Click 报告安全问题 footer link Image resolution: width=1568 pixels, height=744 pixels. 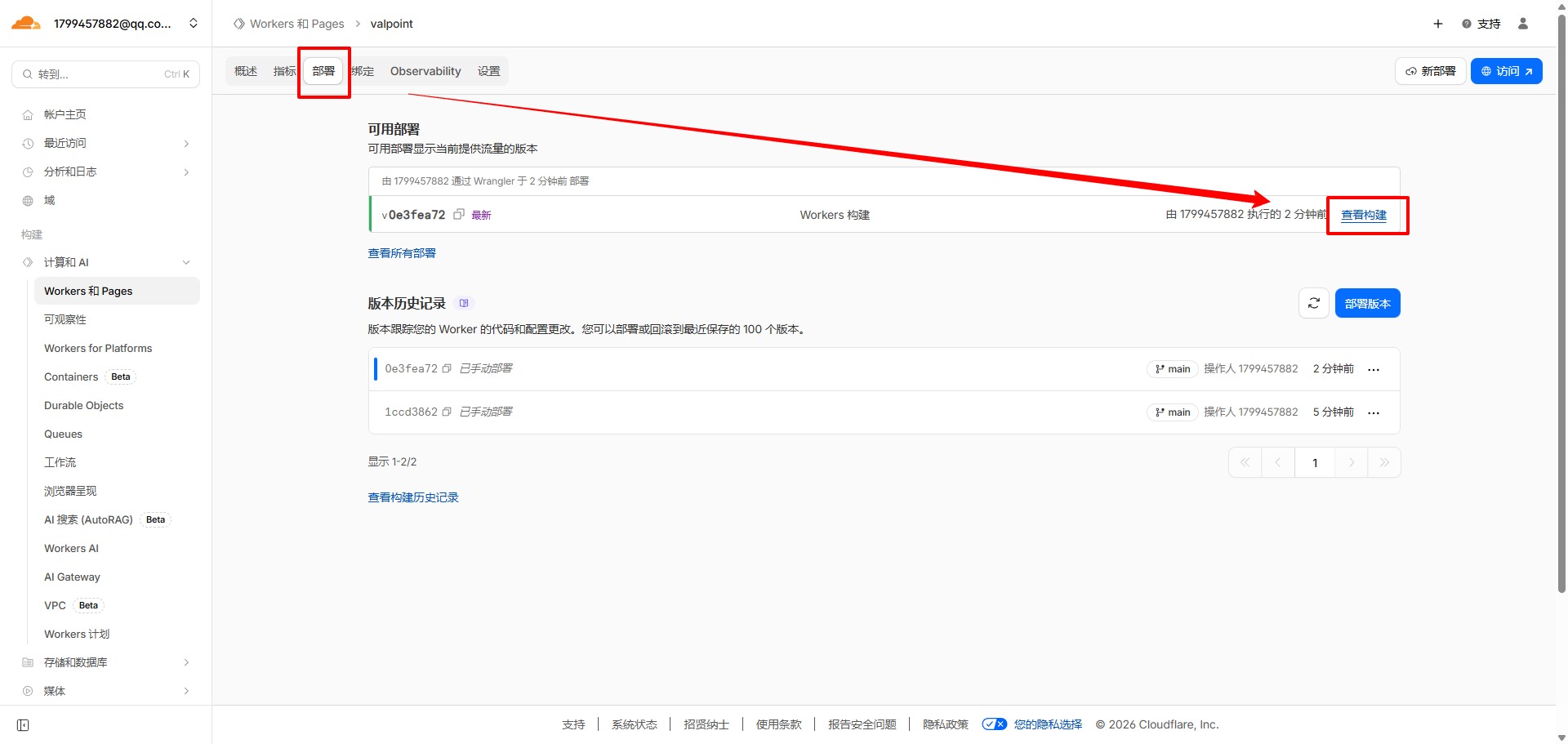(862, 724)
